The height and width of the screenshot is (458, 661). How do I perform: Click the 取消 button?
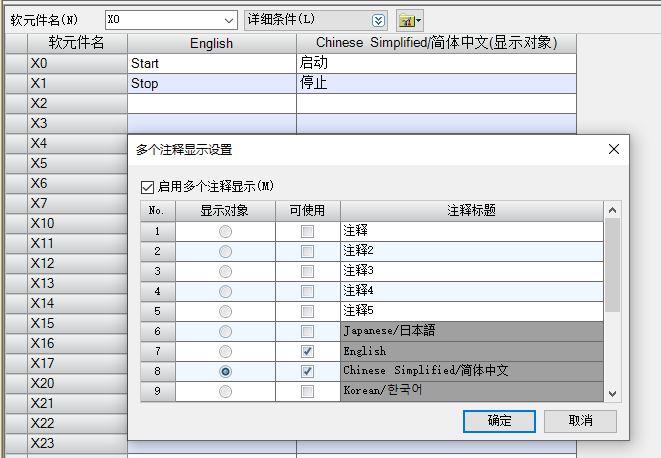[x=581, y=421]
